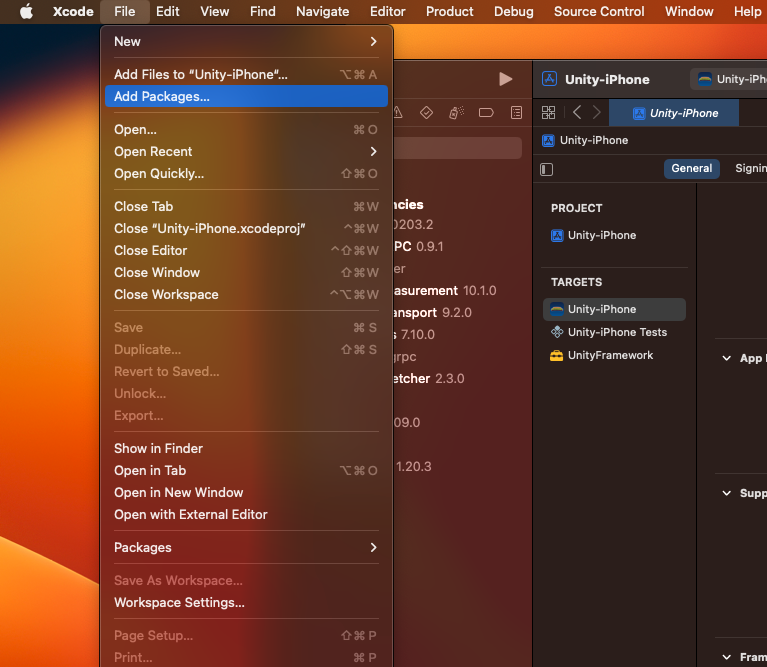Select the UnityFramework target

610,356
